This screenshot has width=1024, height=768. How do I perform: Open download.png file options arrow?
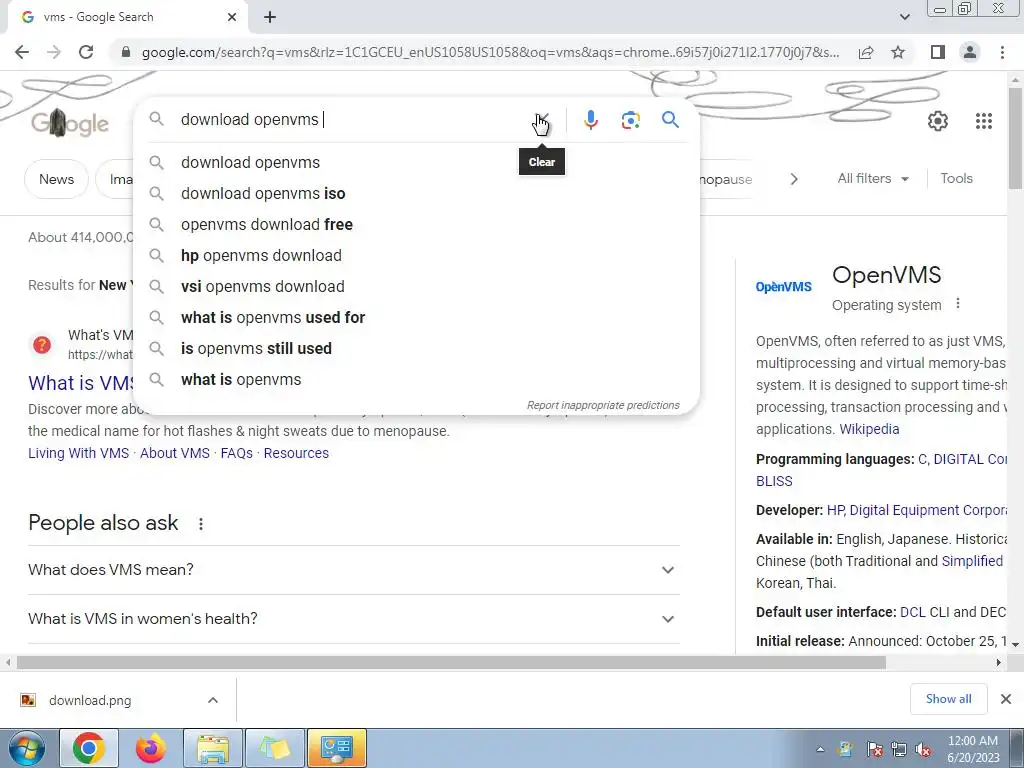click(213, 700)
